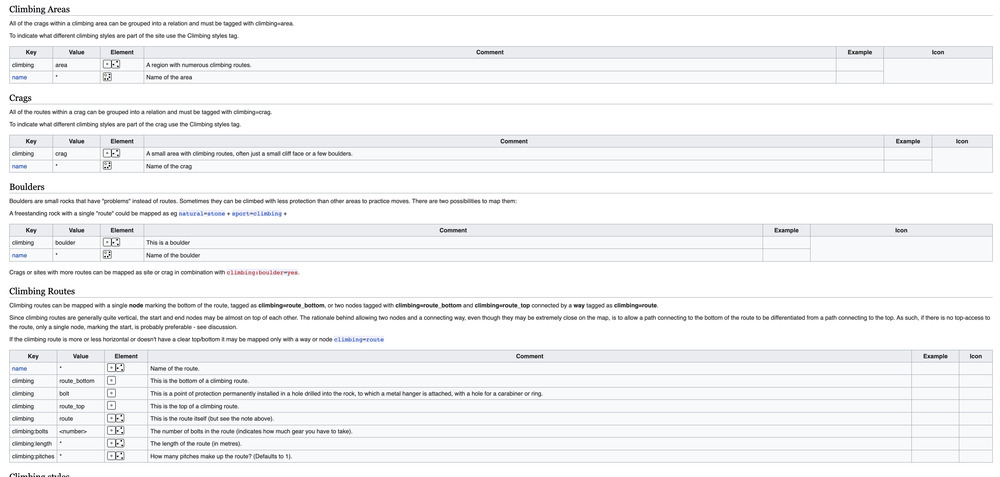1000x477 pixels.
Task: Click the name key link in Climbing Areas table
Action: coord(19,77)
